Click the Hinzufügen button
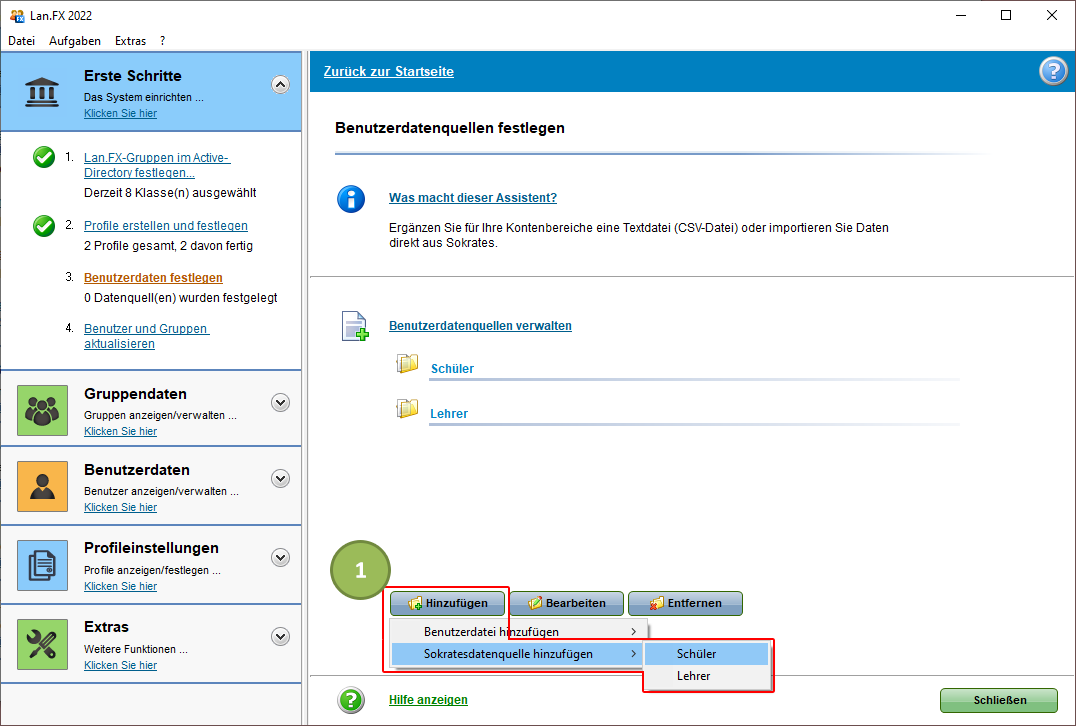The width and height of the screenshot is (1076, 726). coord(447,603)
